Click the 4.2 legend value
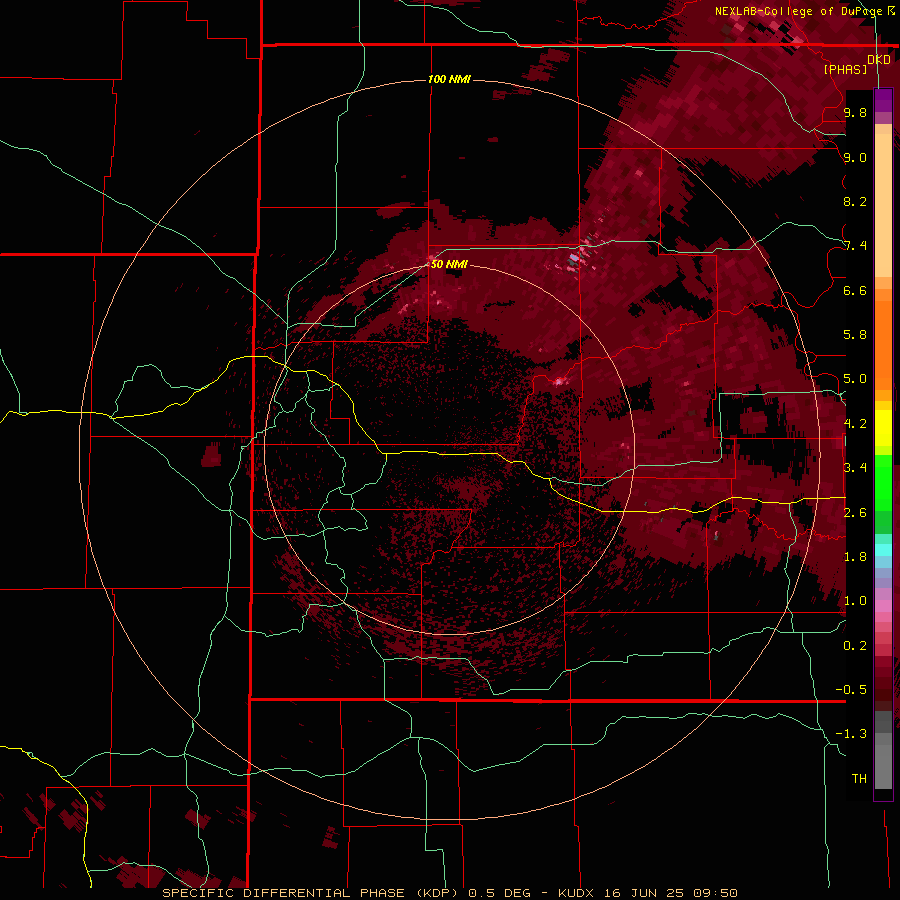 click(x=855, y=424)
